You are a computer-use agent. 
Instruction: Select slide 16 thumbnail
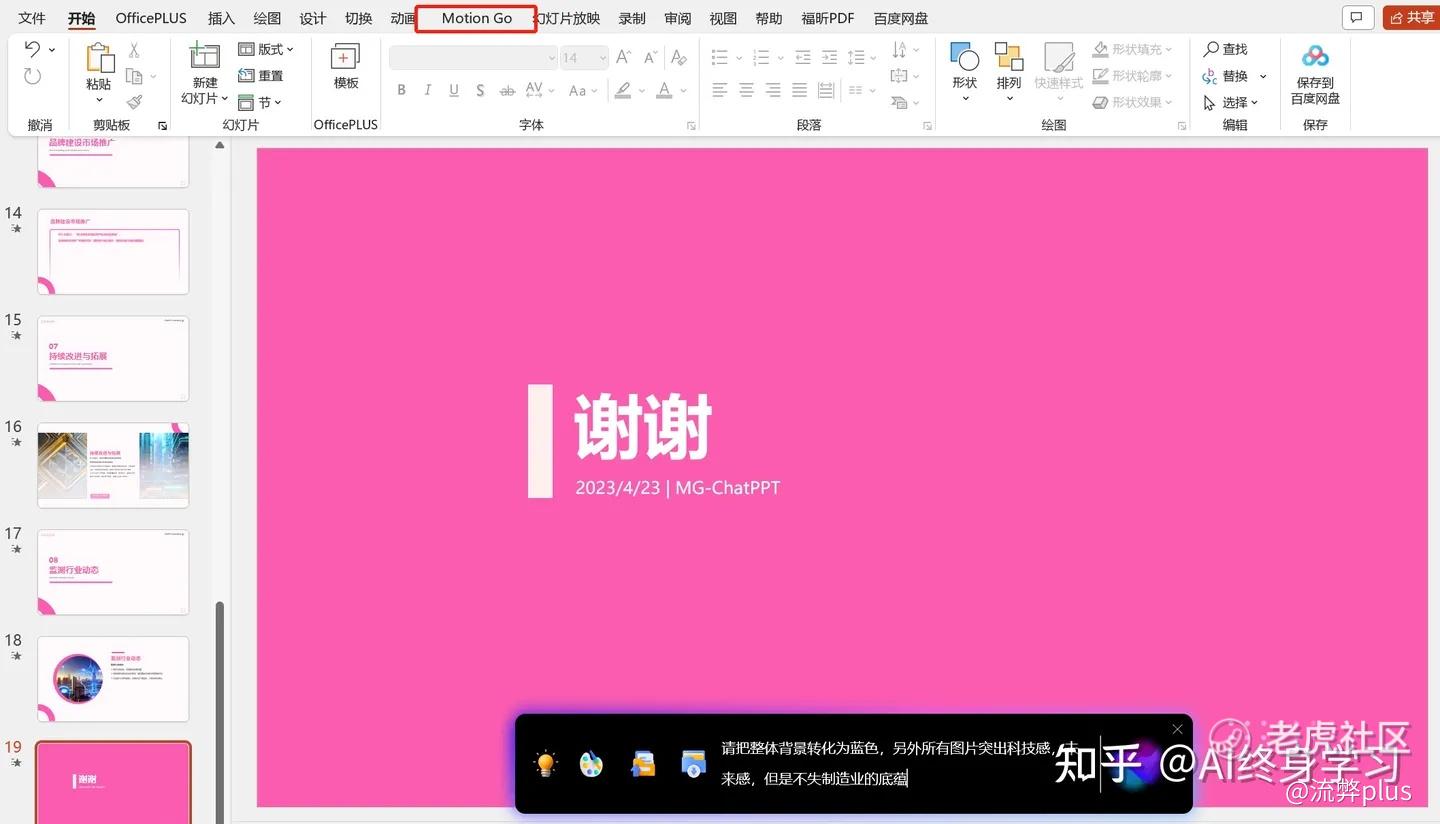click(113, 465)
